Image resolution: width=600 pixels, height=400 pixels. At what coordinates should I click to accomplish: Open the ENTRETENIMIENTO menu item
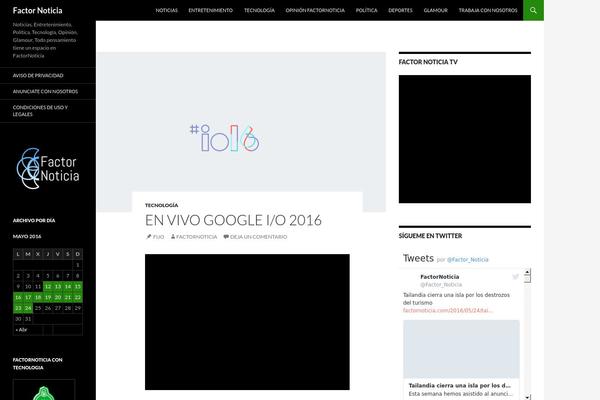click(x=210, y=10)
